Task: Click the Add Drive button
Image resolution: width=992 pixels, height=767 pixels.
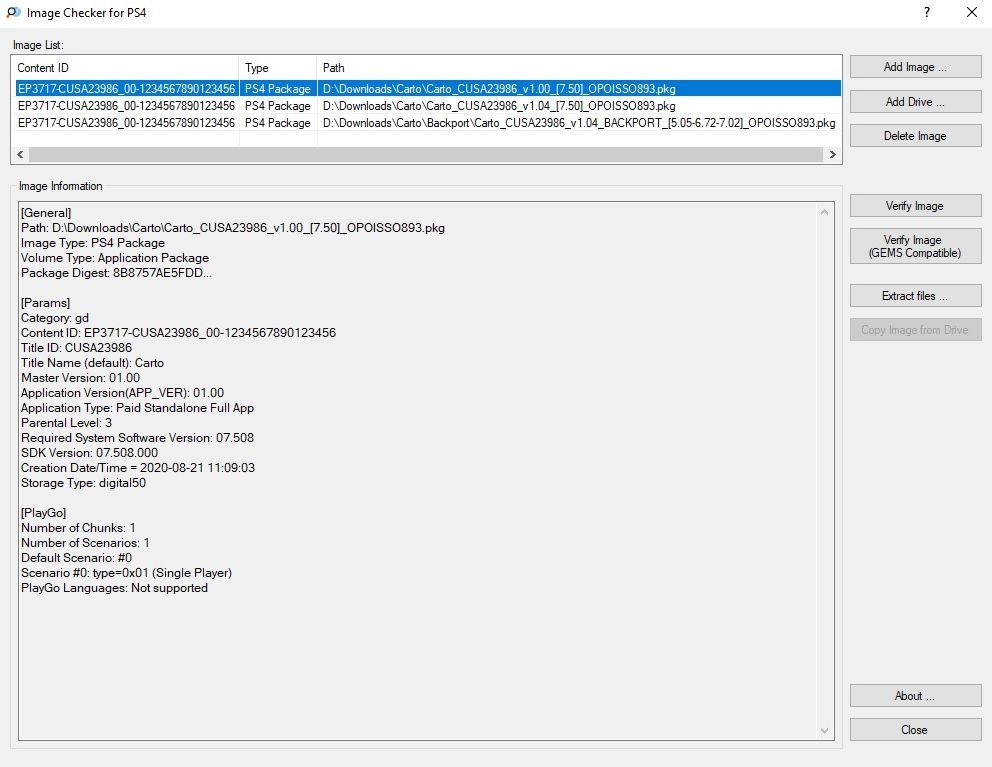Action: (915, 101)
